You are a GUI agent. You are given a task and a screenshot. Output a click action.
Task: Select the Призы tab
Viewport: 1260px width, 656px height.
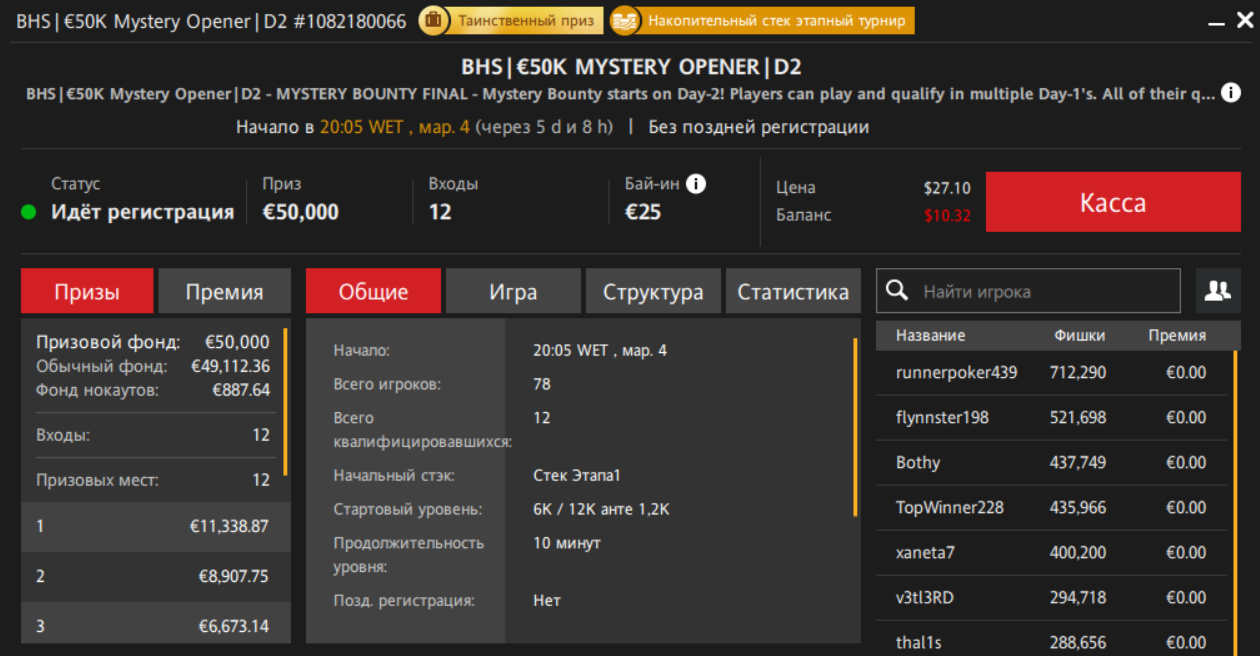87,292
